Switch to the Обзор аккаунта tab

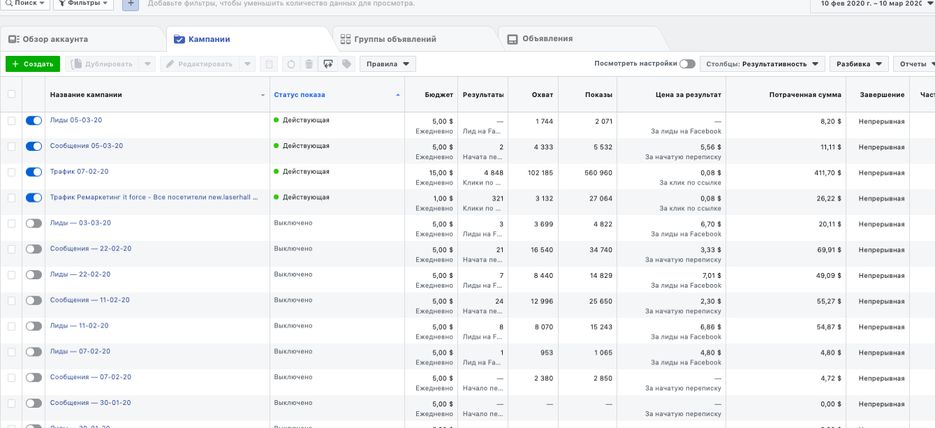coord(55,39)
